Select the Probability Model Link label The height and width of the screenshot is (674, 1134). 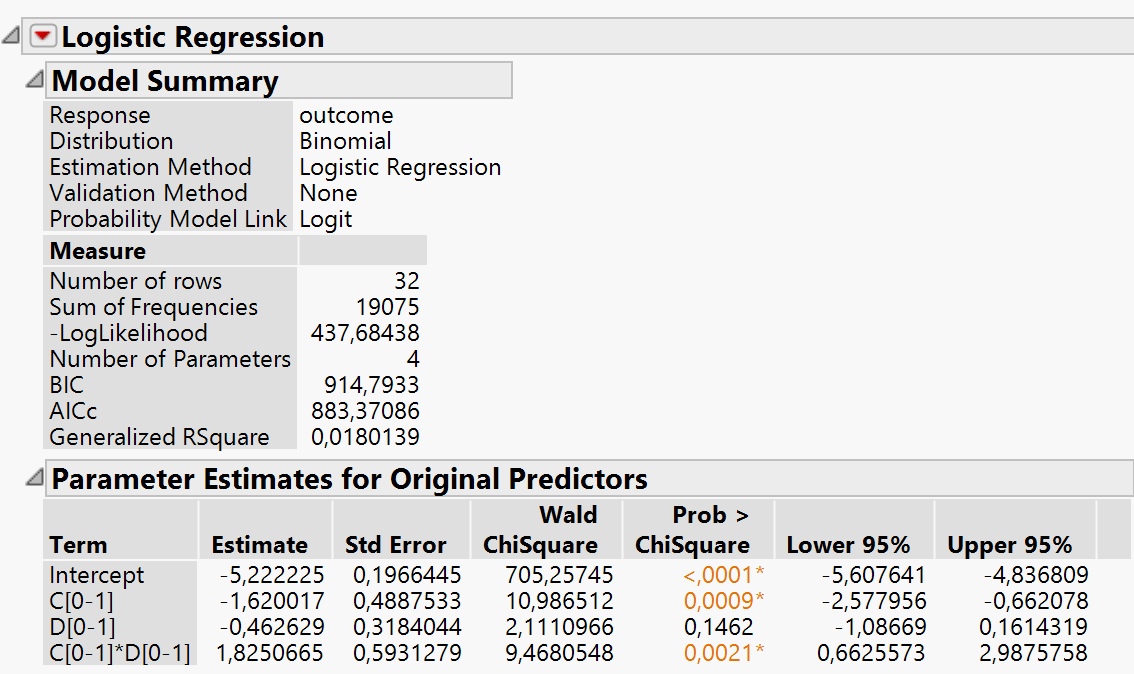tap(168, 219)
